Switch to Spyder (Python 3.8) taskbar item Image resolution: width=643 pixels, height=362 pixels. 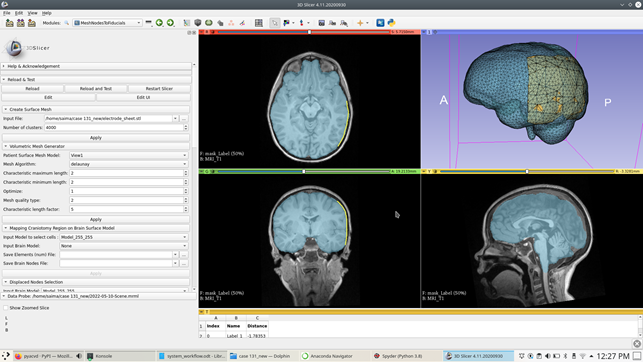tap(406, 356)
